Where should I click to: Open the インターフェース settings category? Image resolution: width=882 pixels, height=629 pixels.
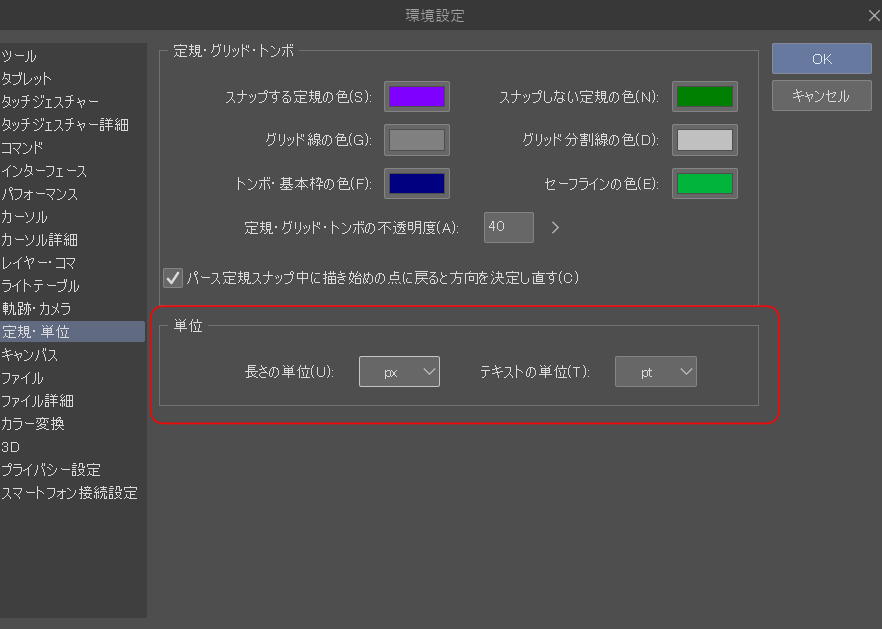tap(44, 171)
